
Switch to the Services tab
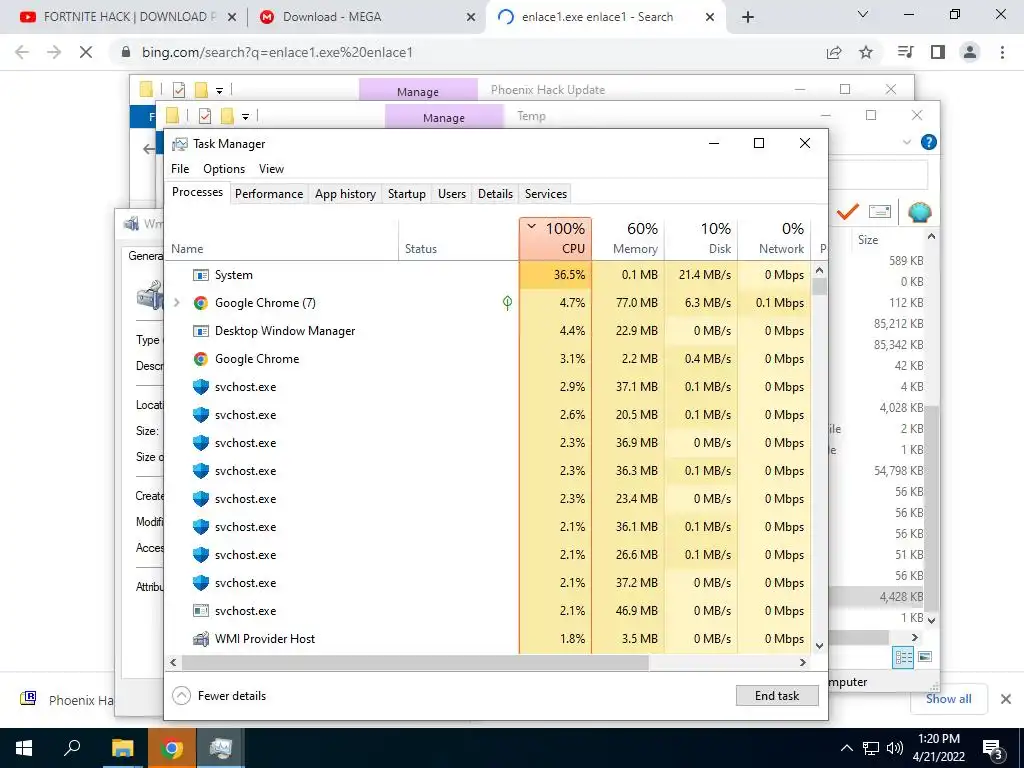point(545,194)
